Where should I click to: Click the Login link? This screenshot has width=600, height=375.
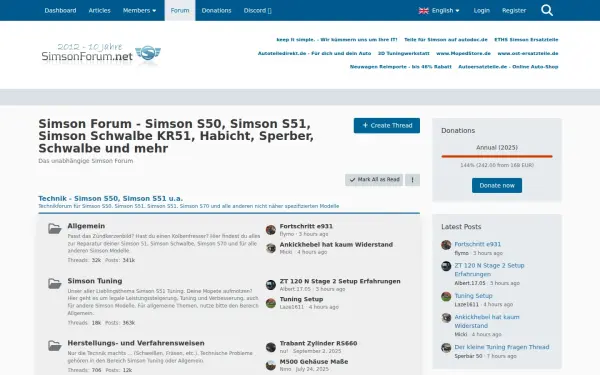481,10
